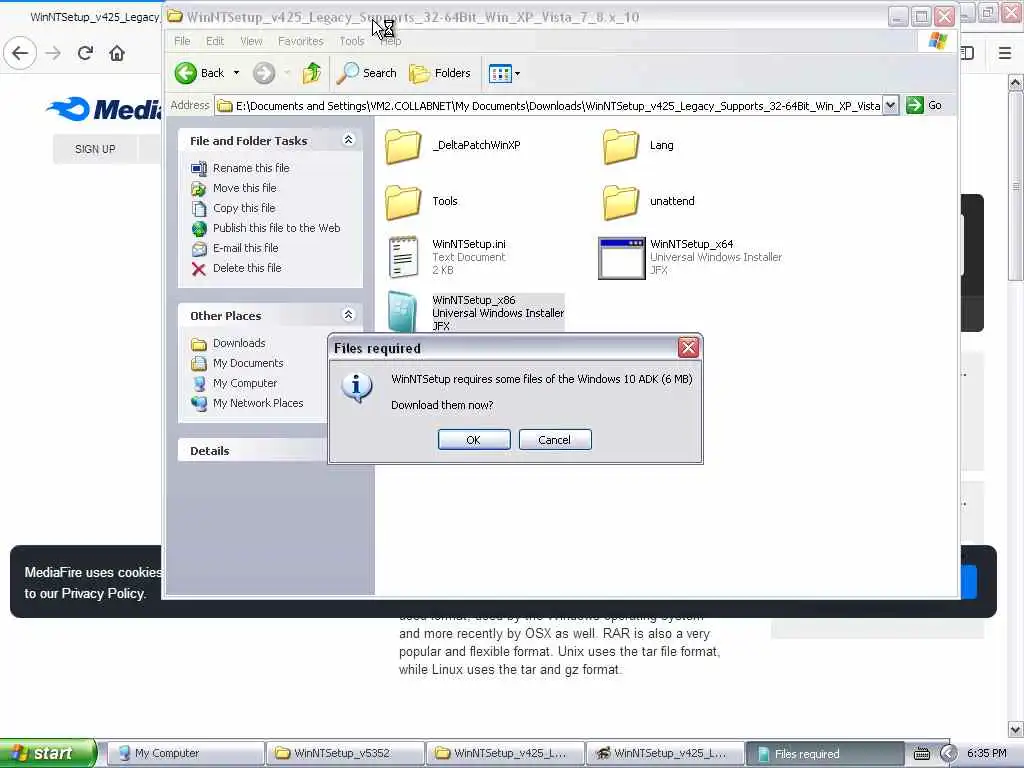Go to My Computer in Other Places
This screenshot has width=1024, height=768.
[x=244, y=383]
